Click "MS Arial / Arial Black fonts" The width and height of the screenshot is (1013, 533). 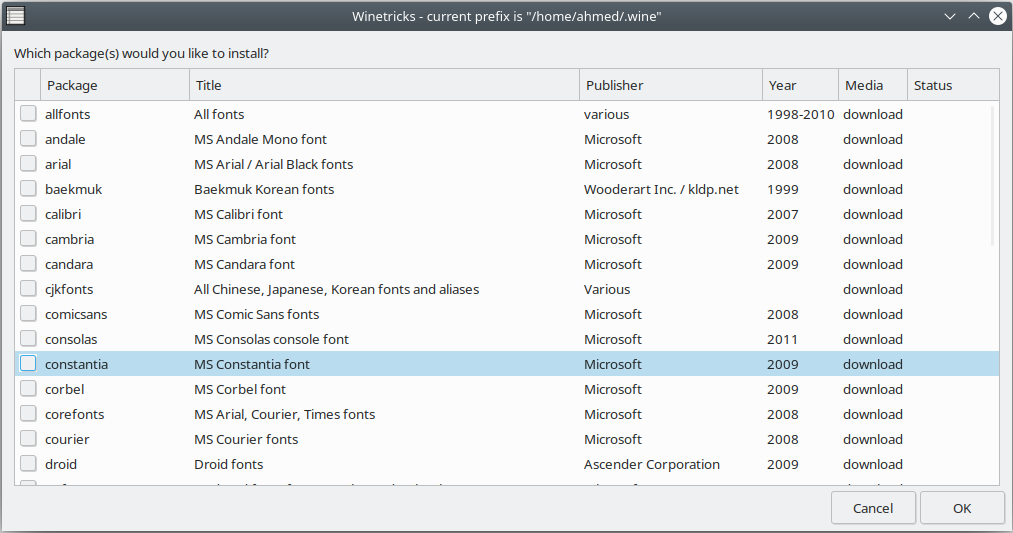click(273, 164)
